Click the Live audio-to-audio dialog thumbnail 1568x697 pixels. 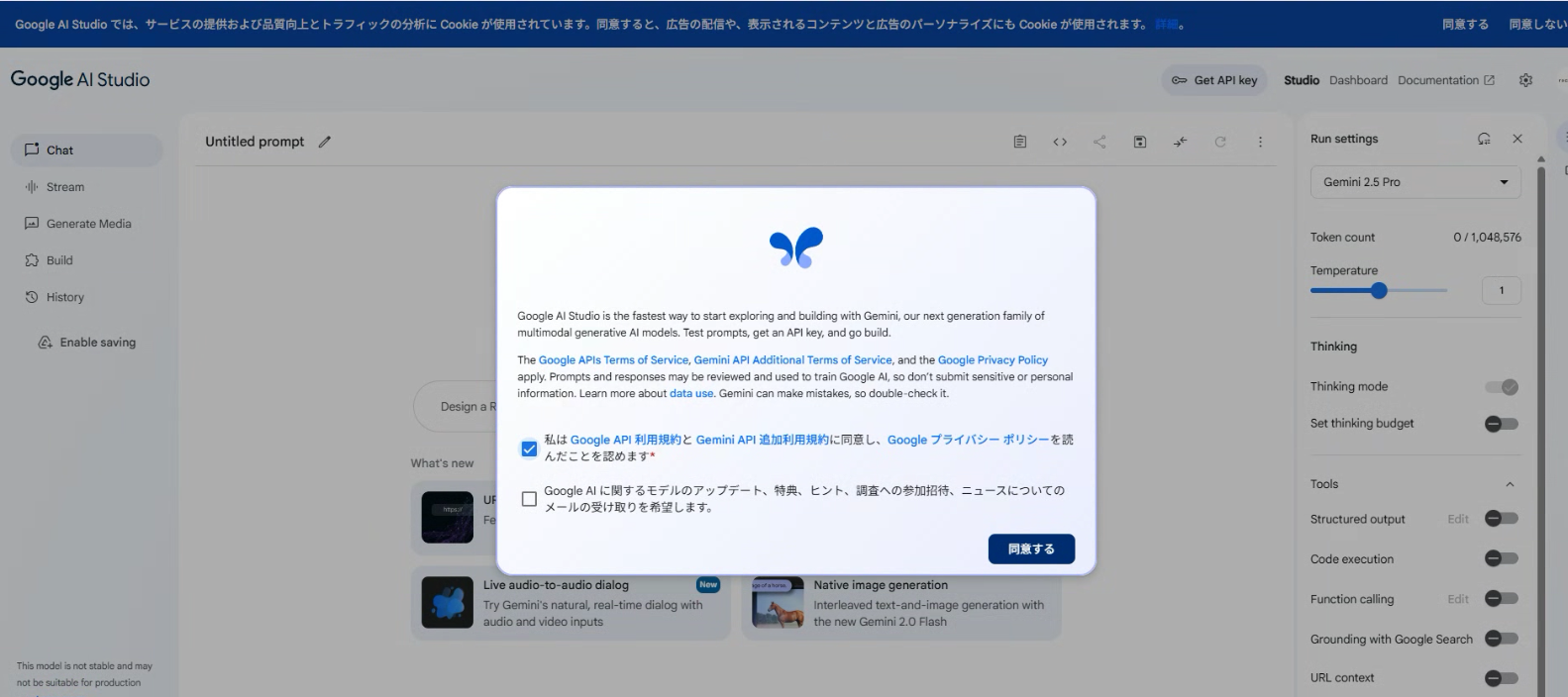pos(447,602)
